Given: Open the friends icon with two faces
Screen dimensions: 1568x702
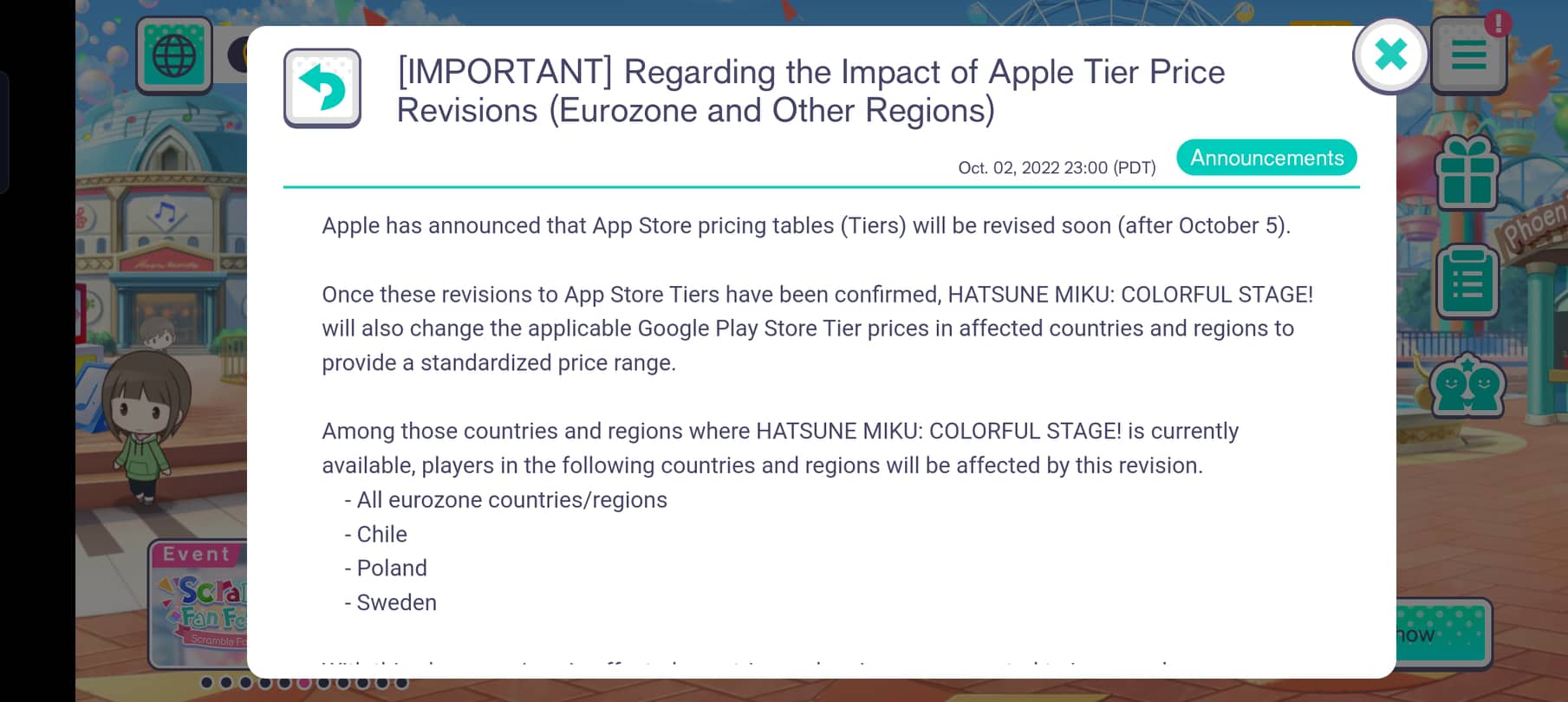Looking at the screenshot, I should point(1467,387).
